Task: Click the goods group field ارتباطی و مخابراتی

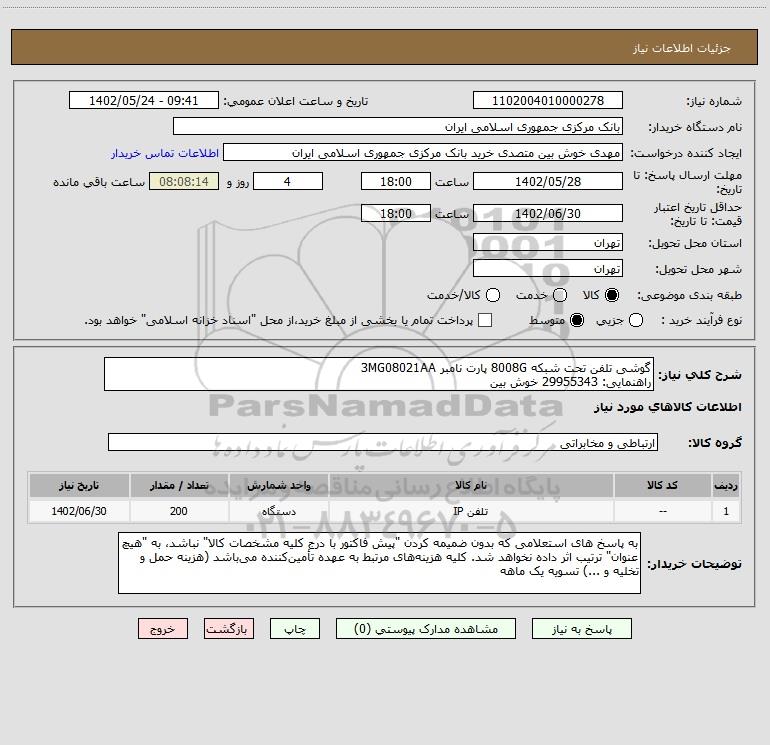Action: pyautogui.click(x=383, y=442)
